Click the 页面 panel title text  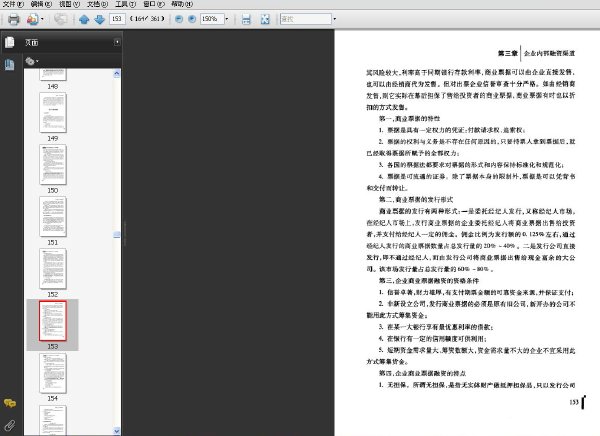(31, 42)
